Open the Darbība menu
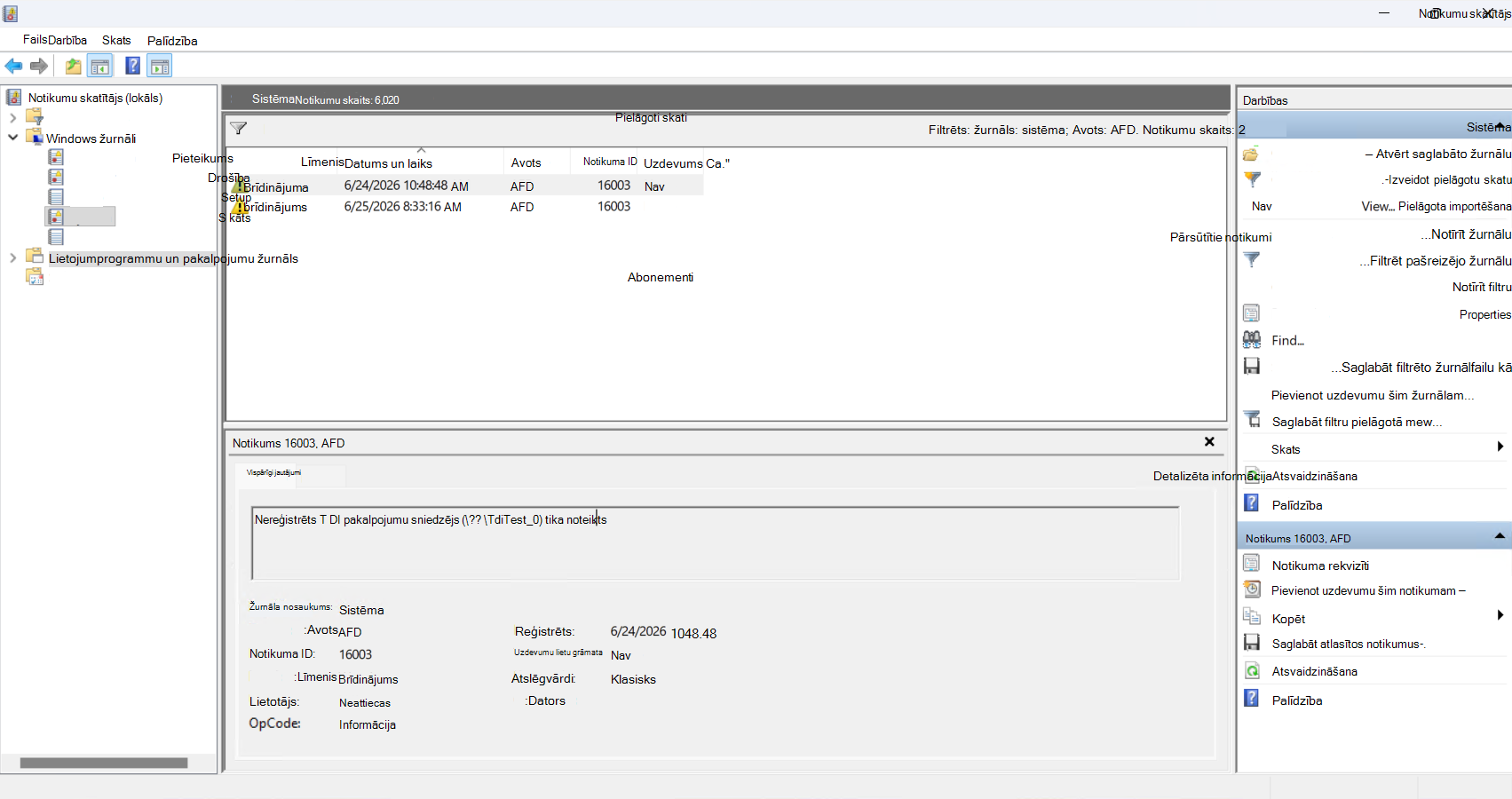Screen dimensions: 1512x799 pyautogui.click(x=67, y=40)
